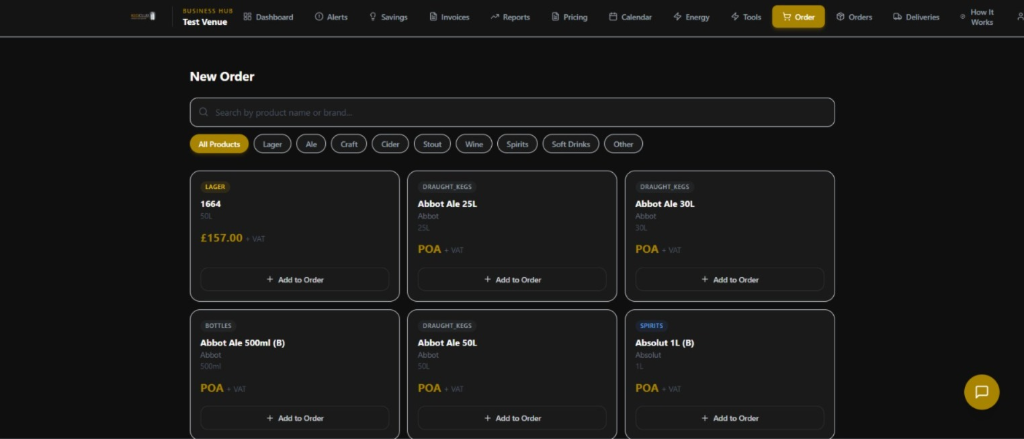
Task: Click the Abbot Ale 50L title
Action: 447,342
